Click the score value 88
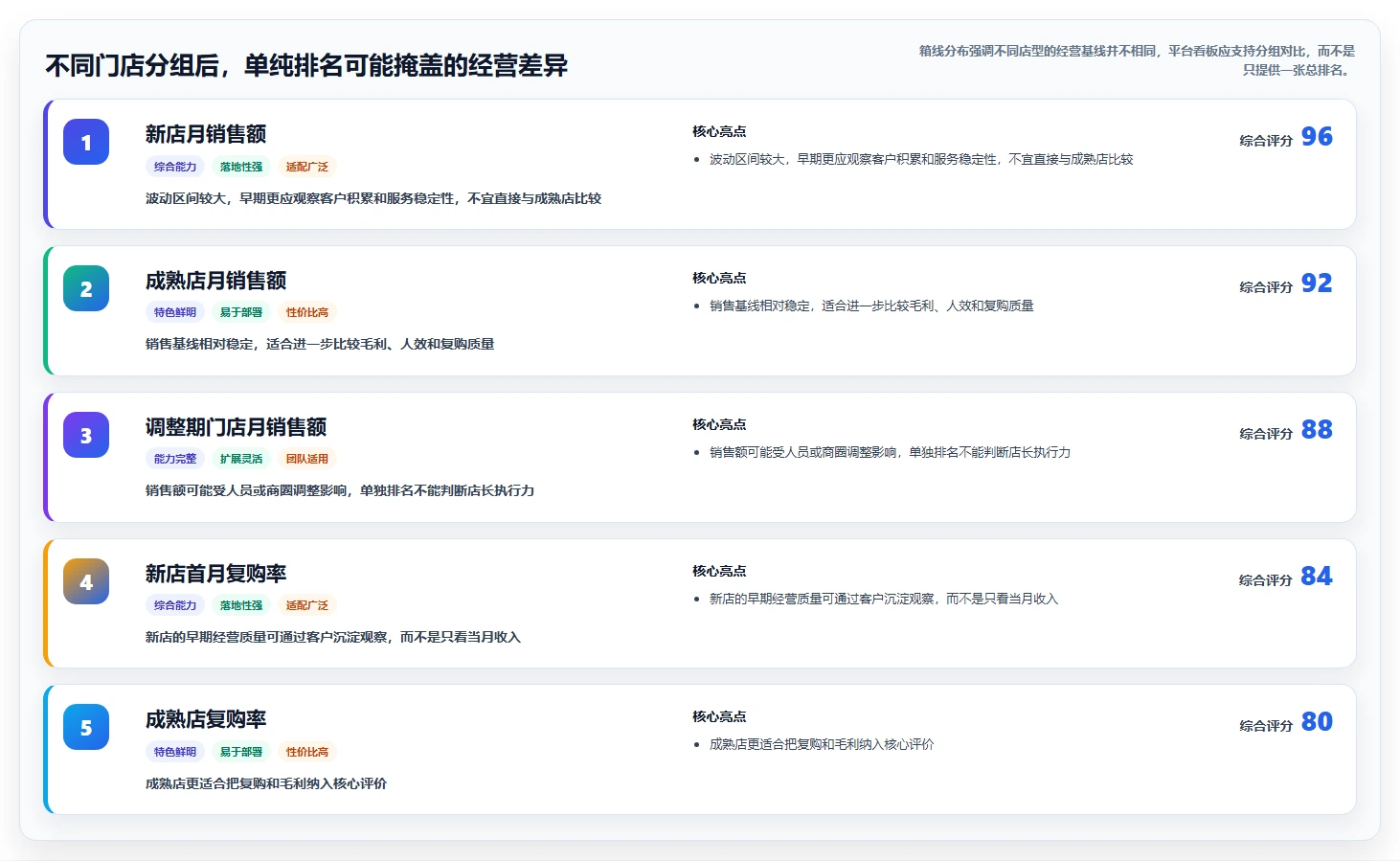Viewport: 1400px width, 861px height. point(1317,430)
